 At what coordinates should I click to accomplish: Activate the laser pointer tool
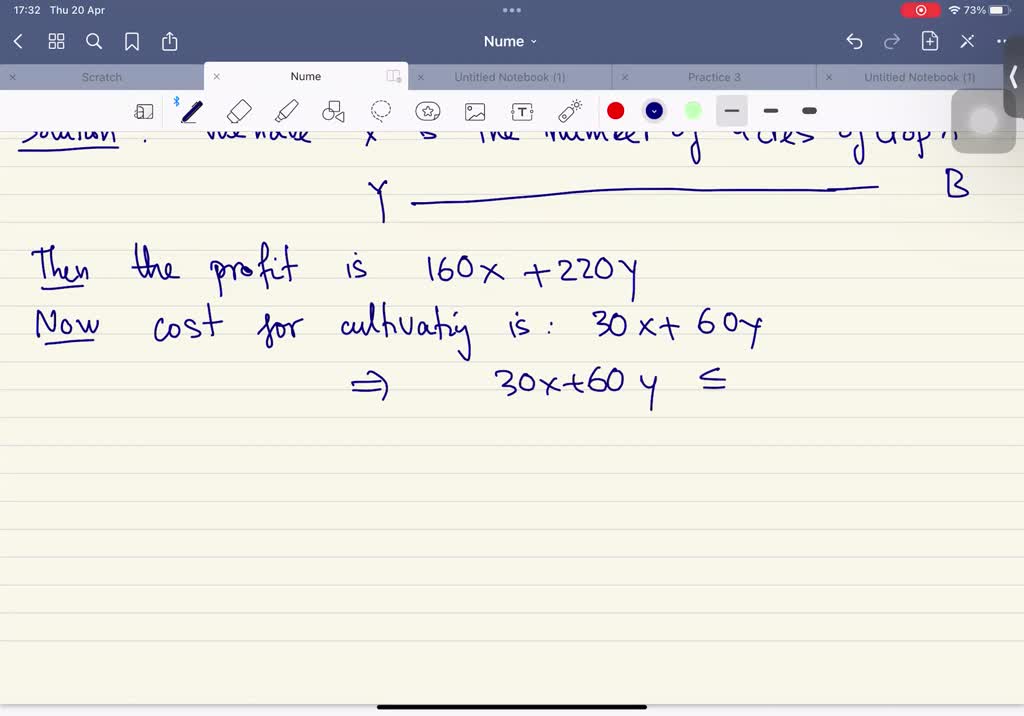pyautogui.click(x=569, y=110)
